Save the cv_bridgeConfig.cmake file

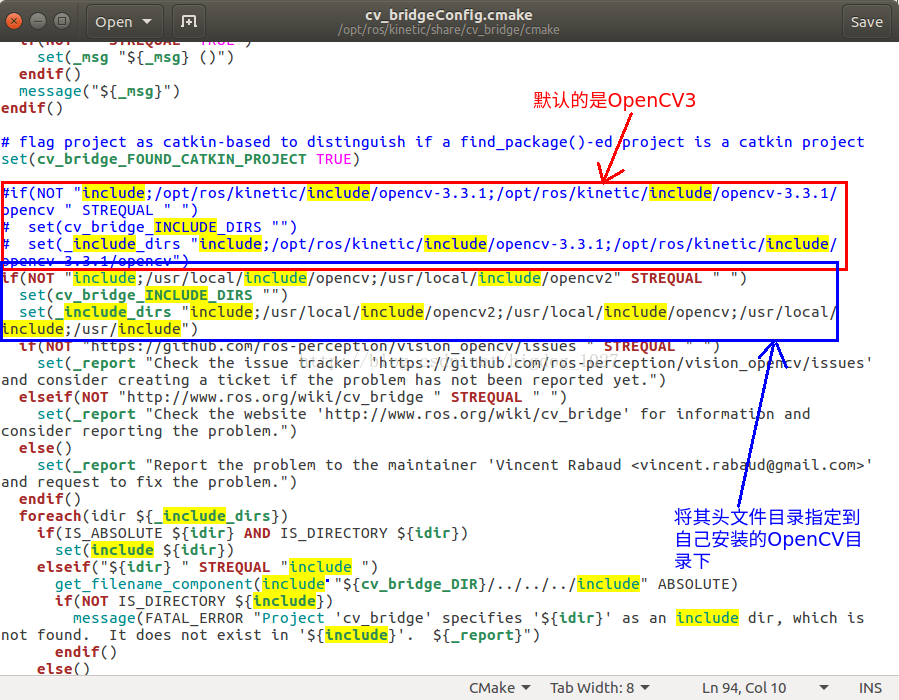pyautogui.click(x=866, y=20)
